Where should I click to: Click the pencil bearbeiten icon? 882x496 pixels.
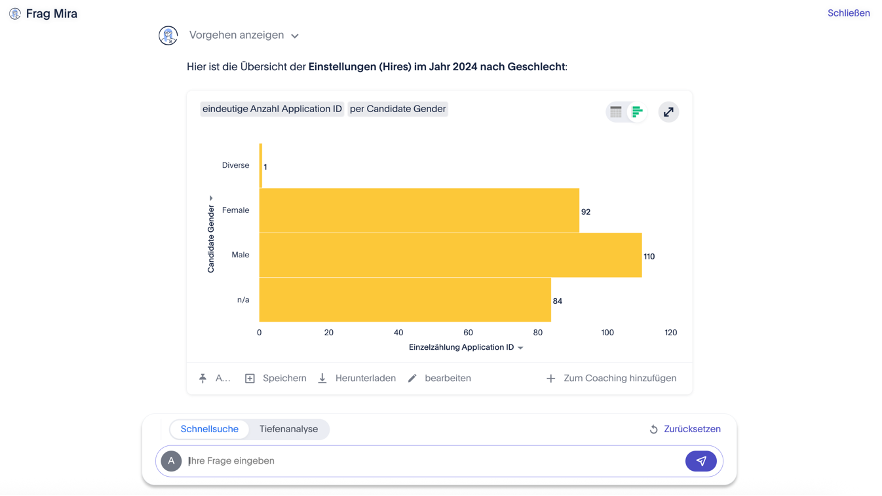(x=412, y=378)
